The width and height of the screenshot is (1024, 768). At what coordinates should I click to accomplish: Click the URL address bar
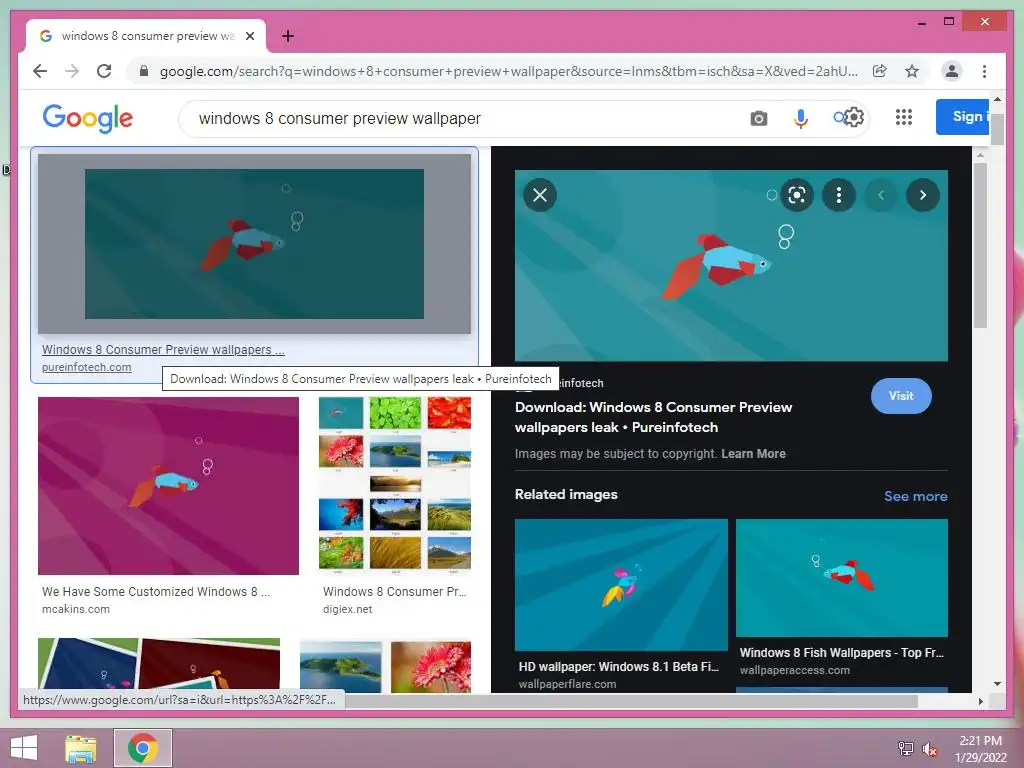509,71
